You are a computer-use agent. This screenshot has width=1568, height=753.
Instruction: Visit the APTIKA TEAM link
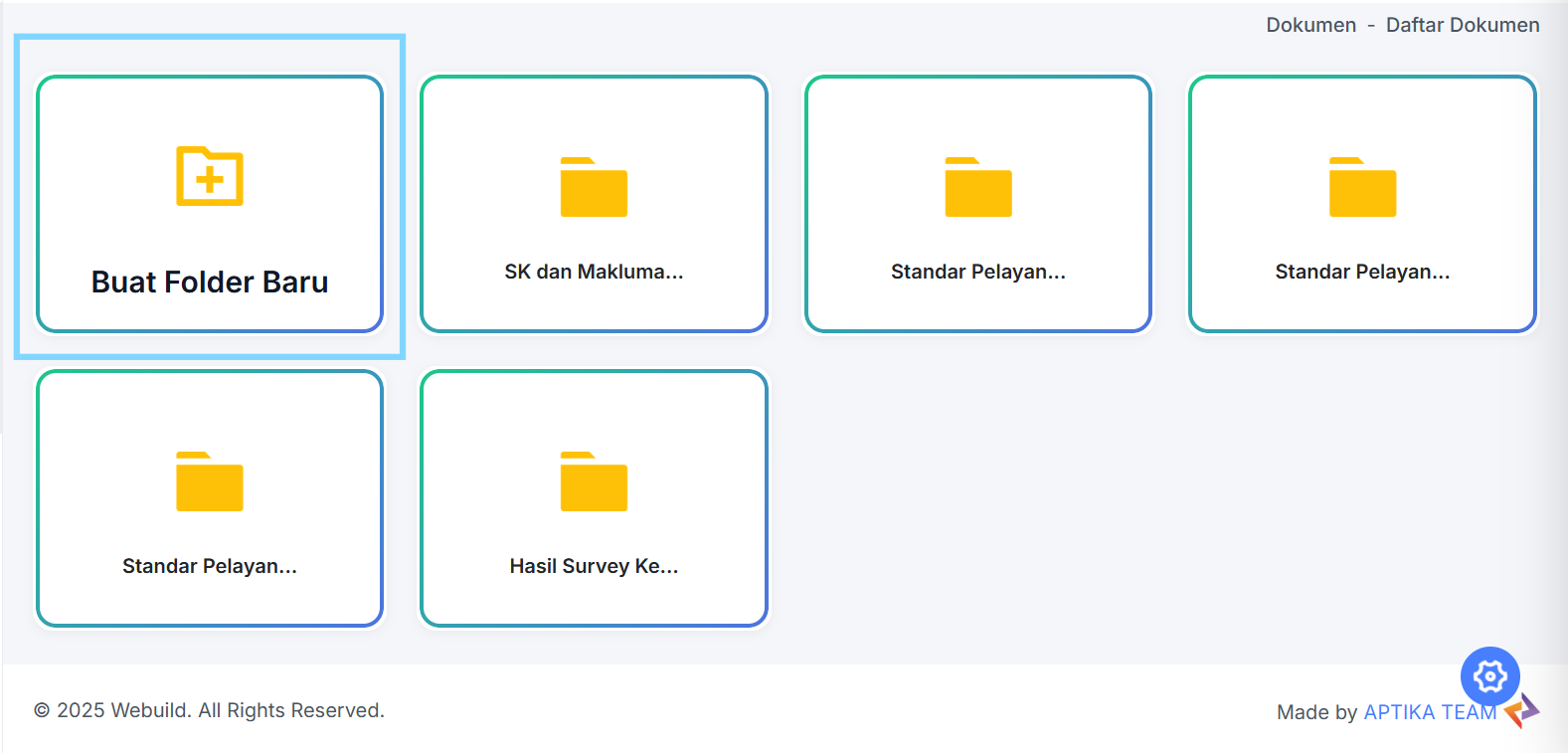(1430, 712)
